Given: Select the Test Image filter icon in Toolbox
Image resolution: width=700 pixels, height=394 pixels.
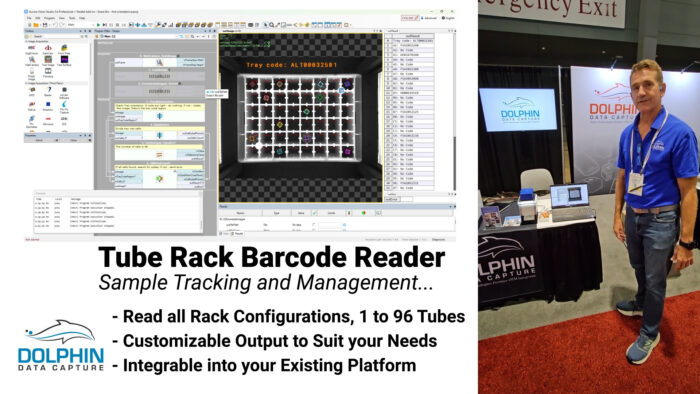Looking at the screenshot, I should pos(48,61).
